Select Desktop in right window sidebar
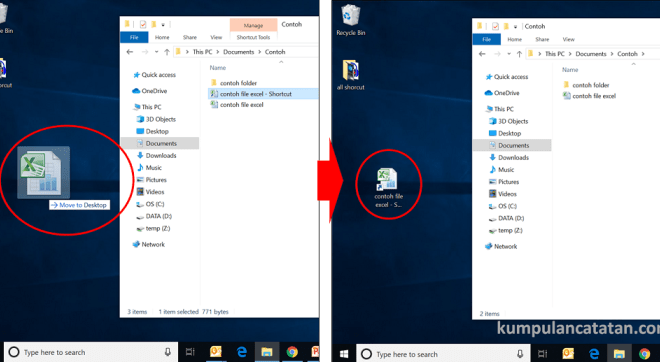 coord(505,133)
